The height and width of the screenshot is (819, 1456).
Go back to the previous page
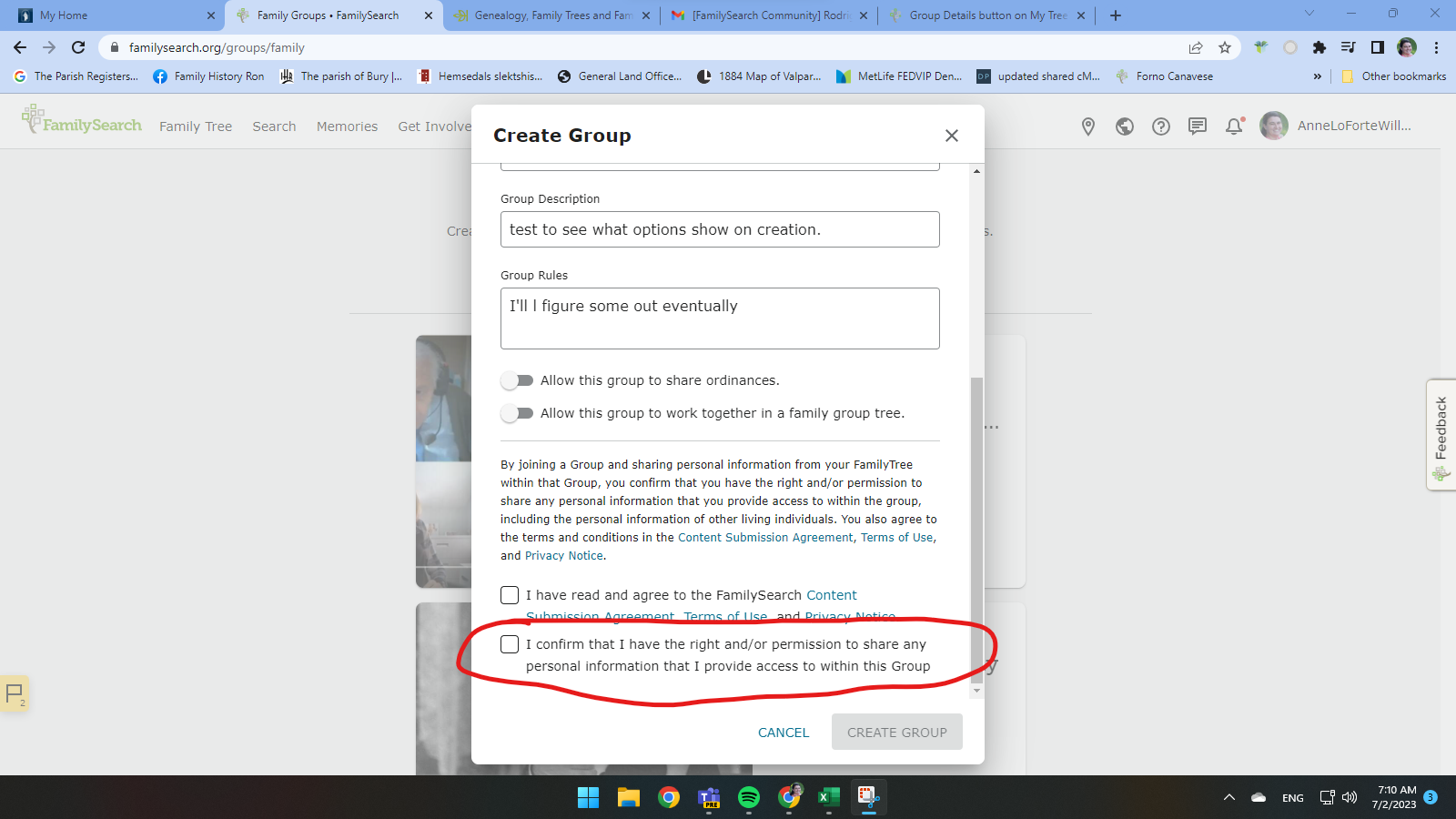[20, 47]
